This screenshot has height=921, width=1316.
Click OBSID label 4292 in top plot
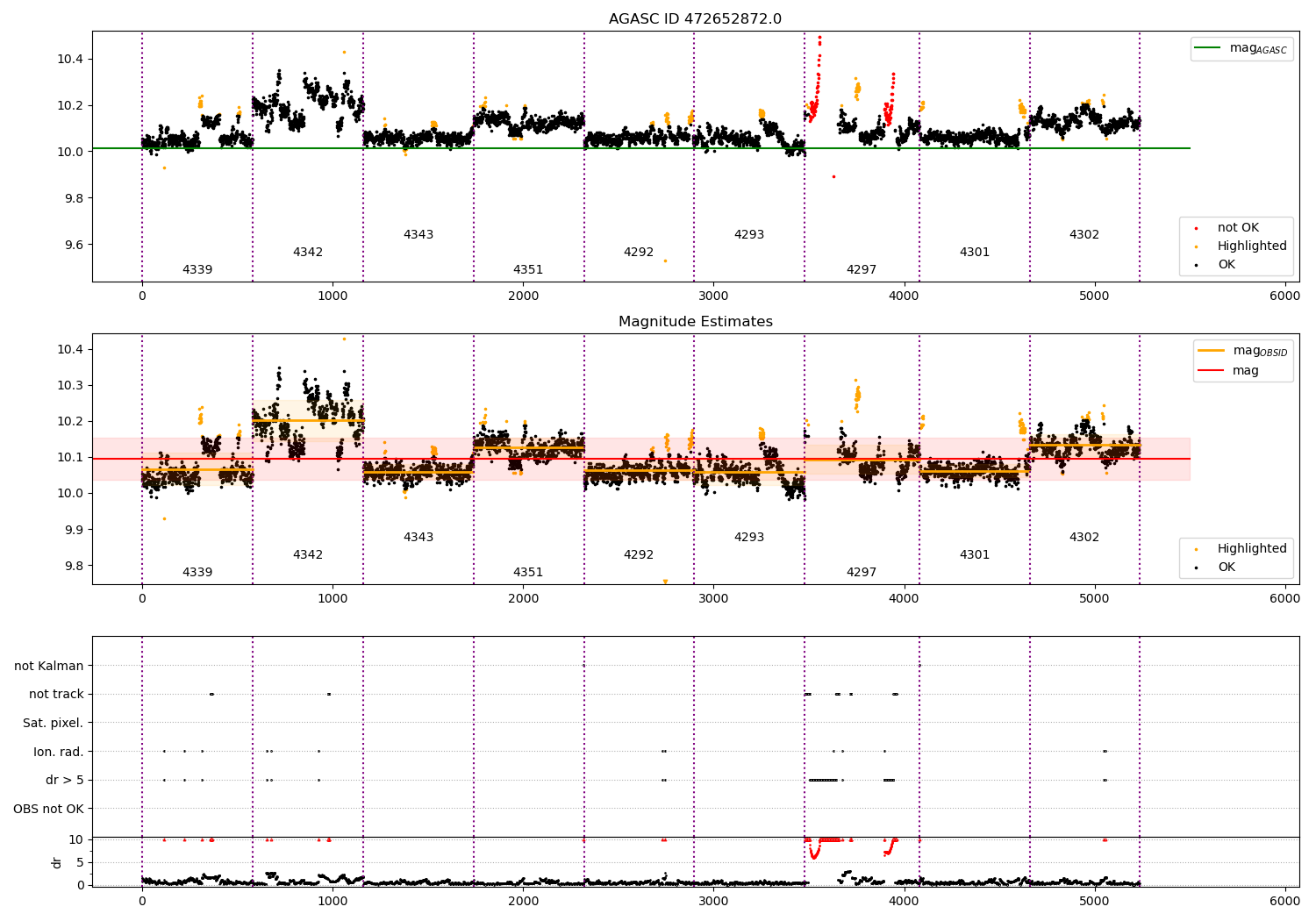[639, 253]
